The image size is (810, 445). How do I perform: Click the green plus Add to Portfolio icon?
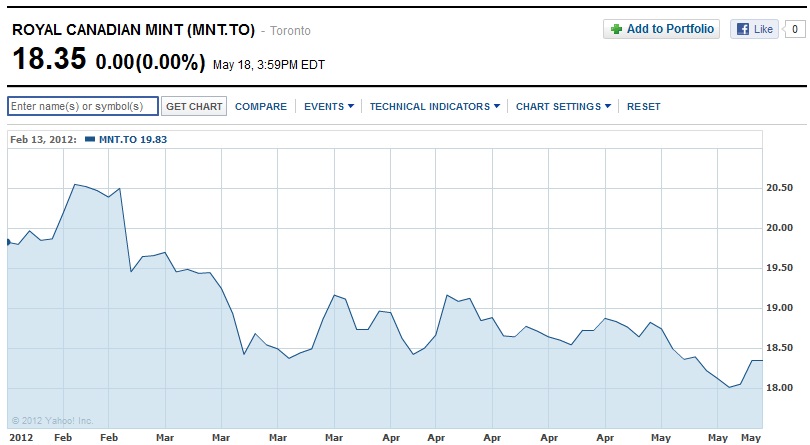click(x=616, y=29)
